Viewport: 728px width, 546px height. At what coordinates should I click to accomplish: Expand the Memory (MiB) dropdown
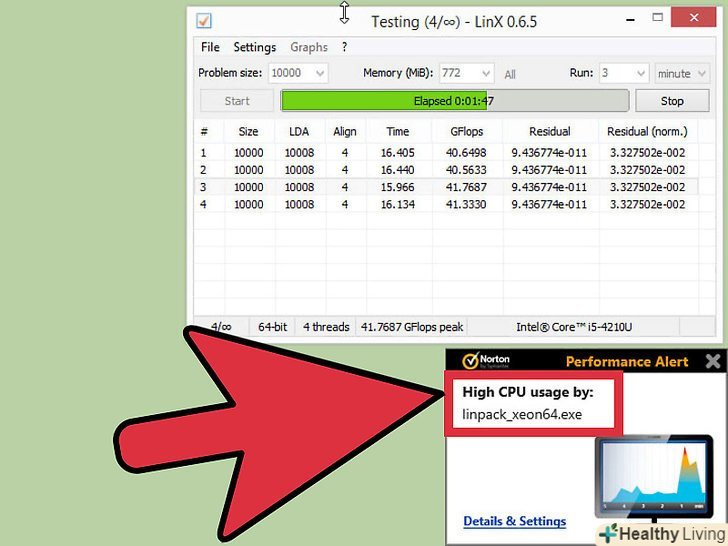click(x=486, y=73)
